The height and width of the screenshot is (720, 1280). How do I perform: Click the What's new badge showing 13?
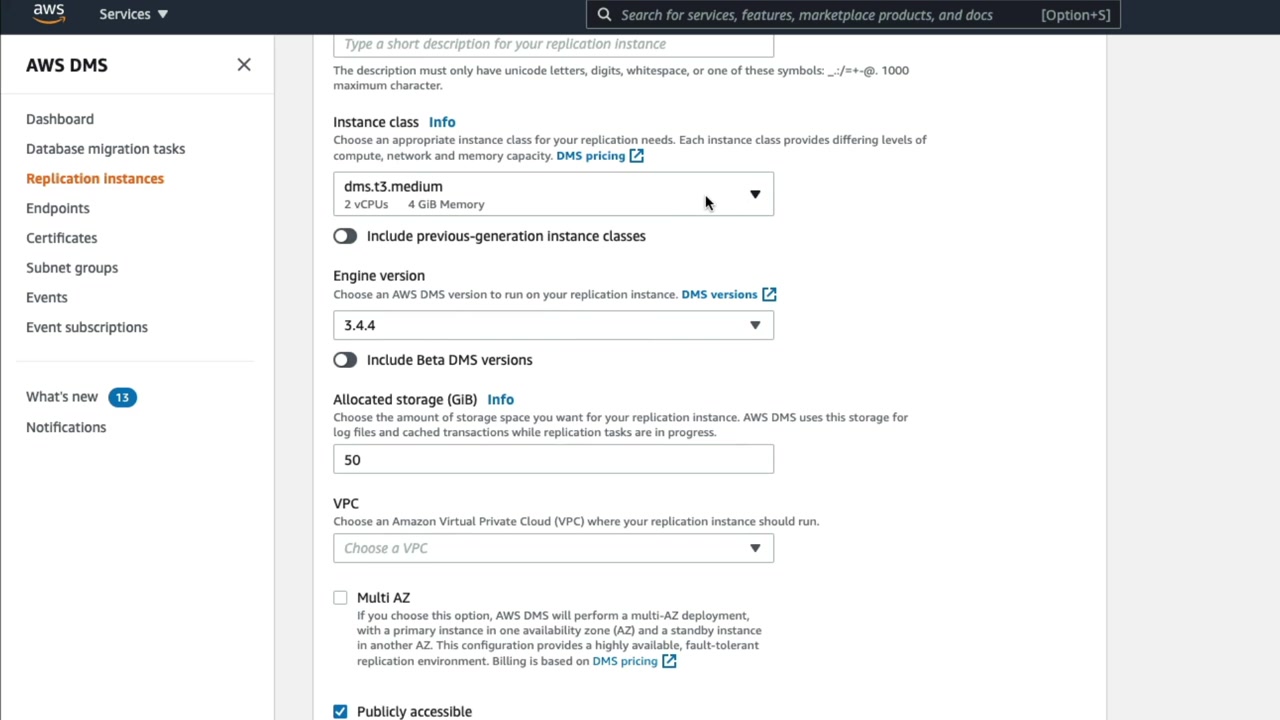coord(122,397)
